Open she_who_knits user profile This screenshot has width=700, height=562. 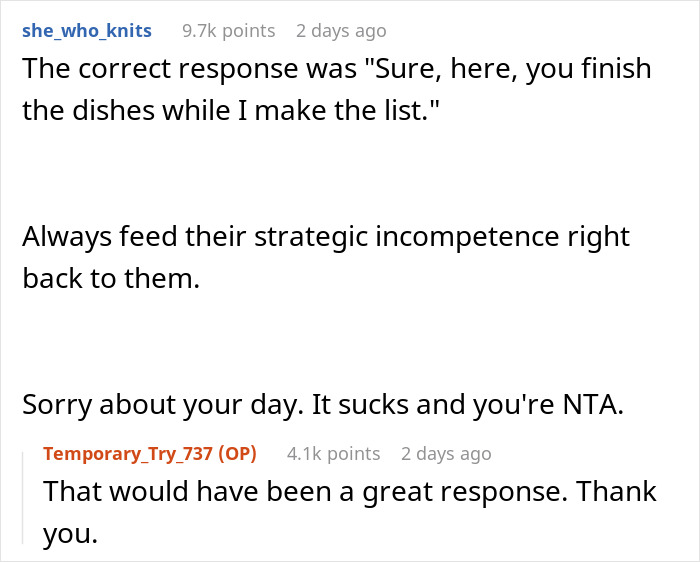(x=87, y=31)
